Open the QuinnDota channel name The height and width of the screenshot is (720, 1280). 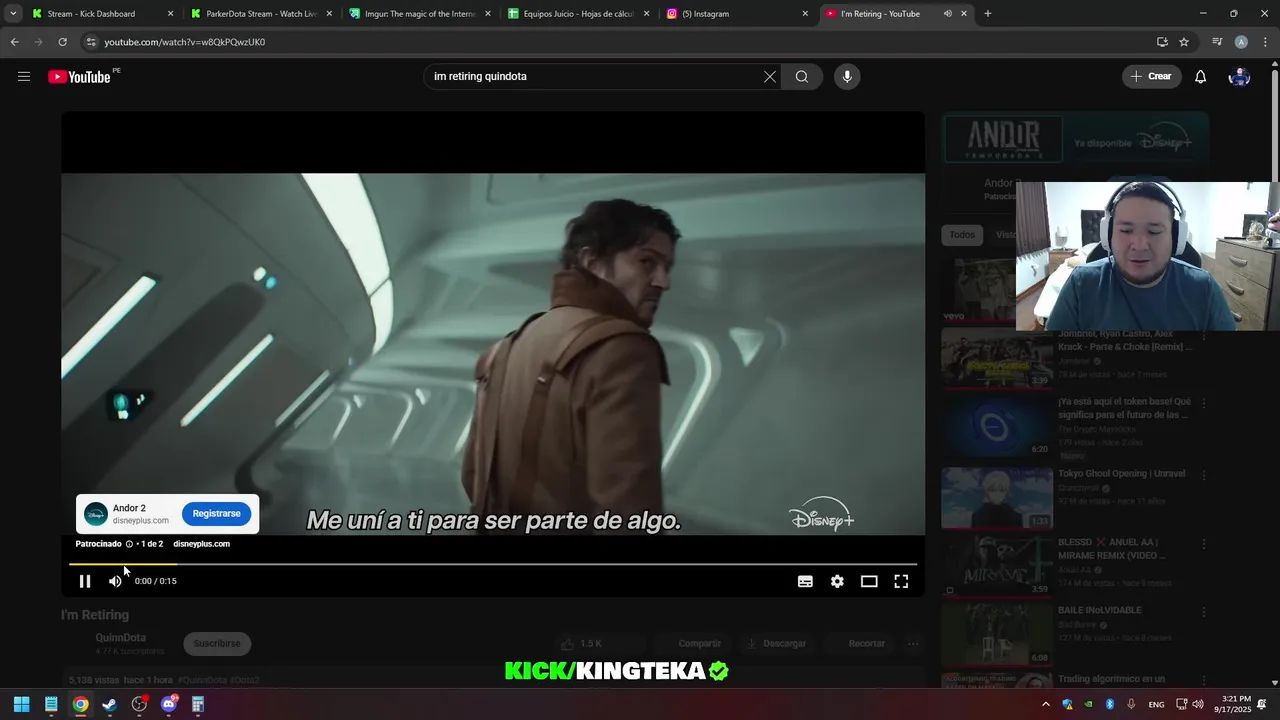(121, 638)
